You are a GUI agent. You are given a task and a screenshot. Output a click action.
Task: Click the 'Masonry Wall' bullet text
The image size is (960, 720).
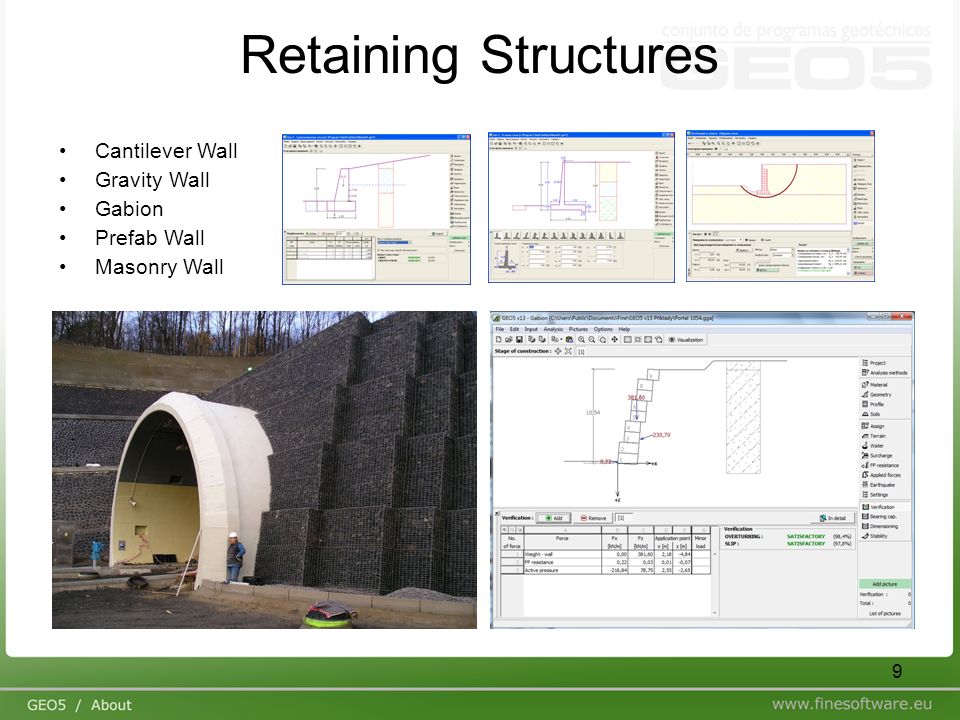pyautogui.click(x=159, y=267)
